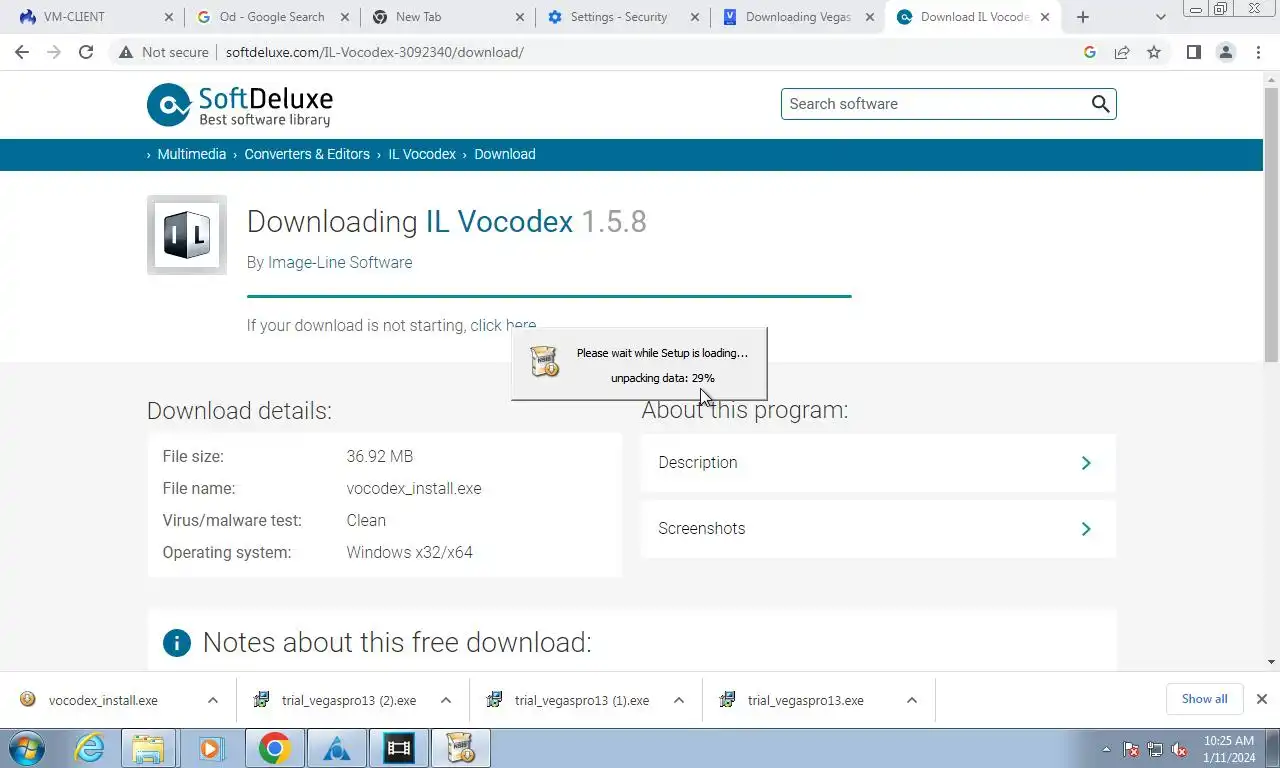Select the Download IL Vocodex tab

pyautogui.click(x=974, y=17)
